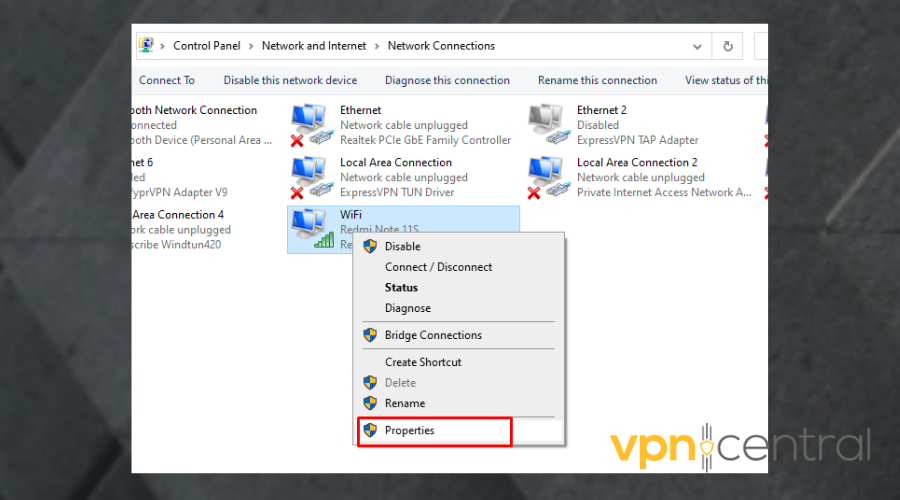Choose Rename from the context menu
This screenshot has height=500, width=900.
pos(405,404)
